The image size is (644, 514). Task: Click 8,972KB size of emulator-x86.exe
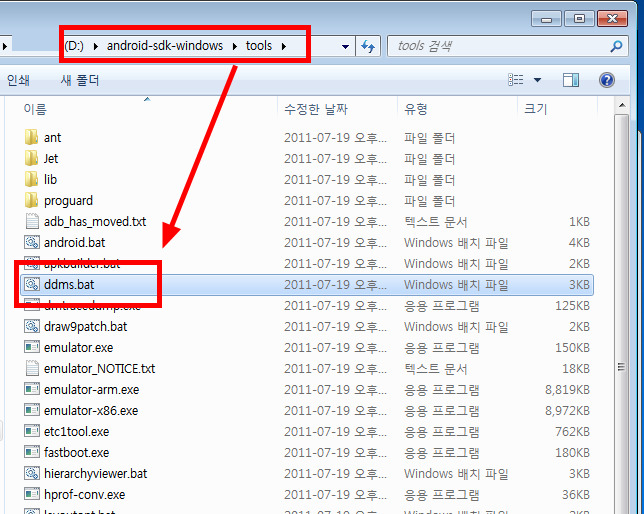click(x=568, y=410)
